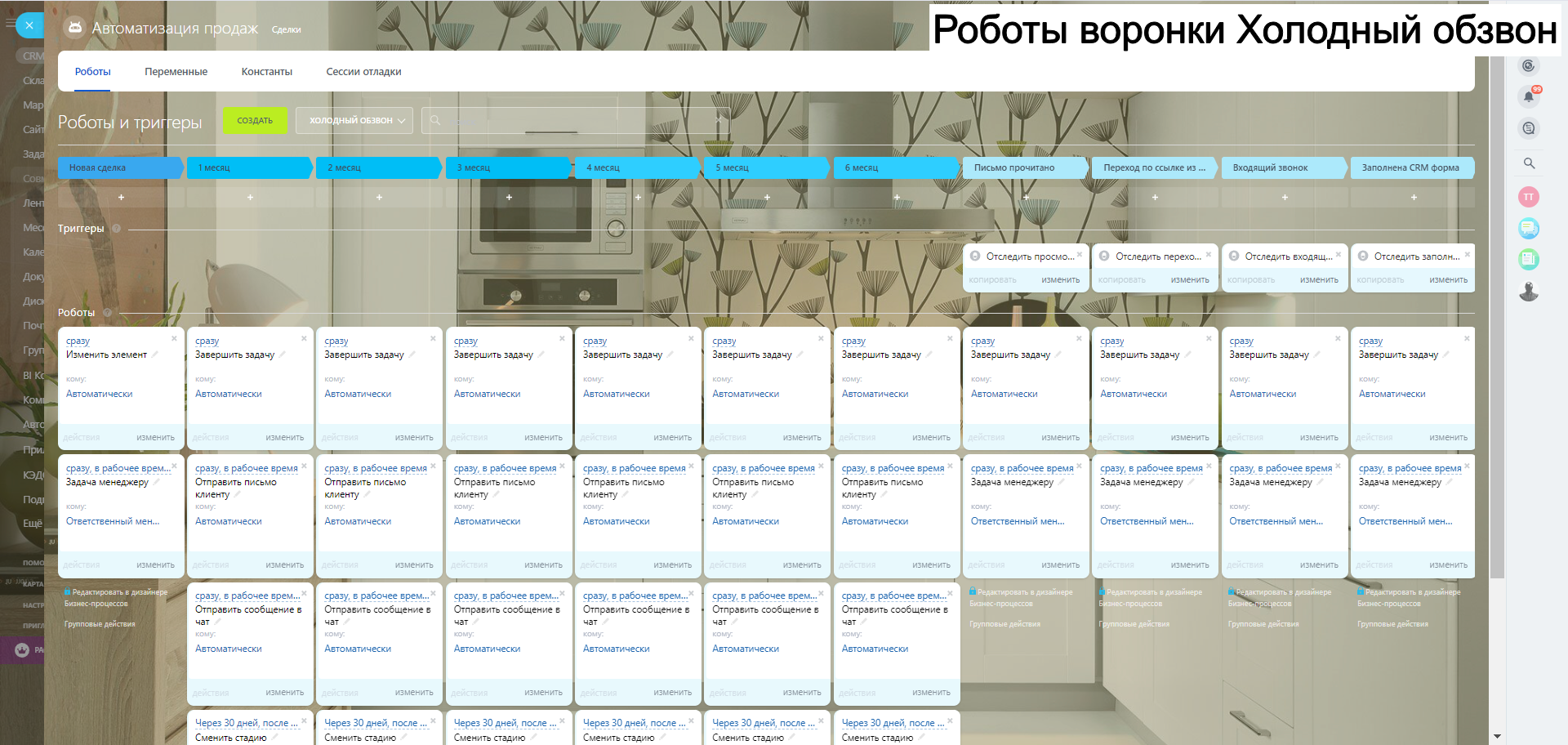Open действия menu on the Изменить элемент robot
Viewport: 1568px width, 745px height.
tap(82, 438)
